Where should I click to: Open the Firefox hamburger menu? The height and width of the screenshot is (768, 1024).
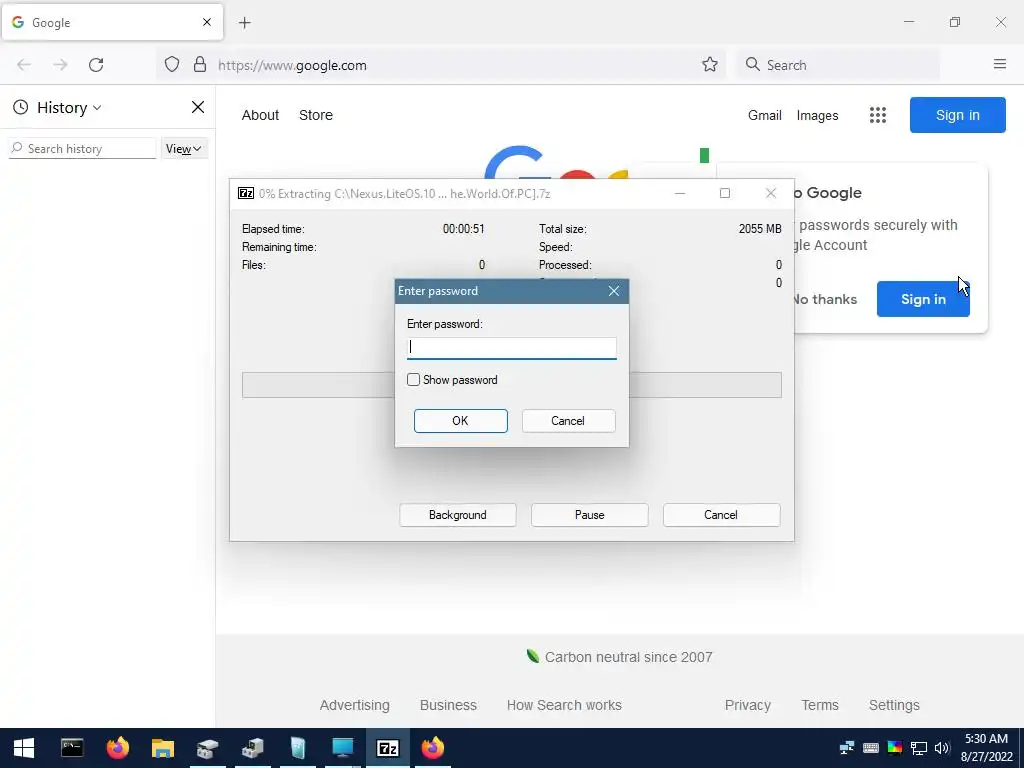tap(1000, 64)
